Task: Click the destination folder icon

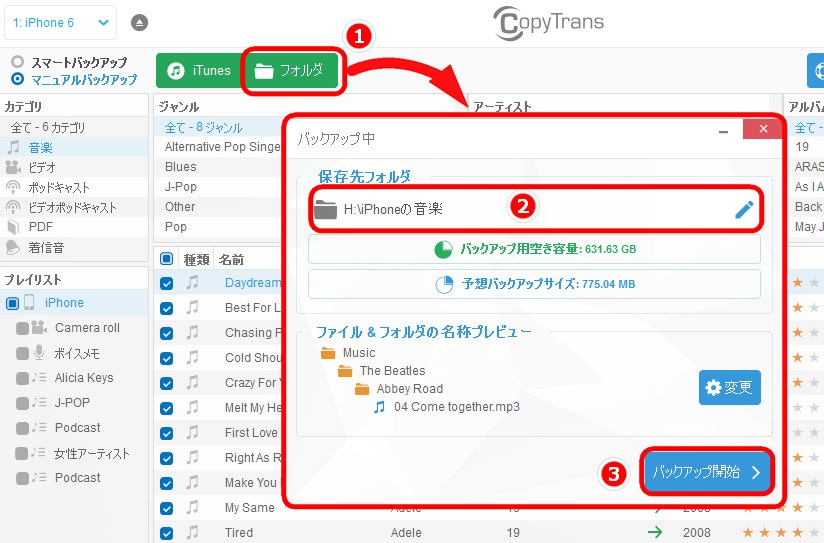Action: 325,209
